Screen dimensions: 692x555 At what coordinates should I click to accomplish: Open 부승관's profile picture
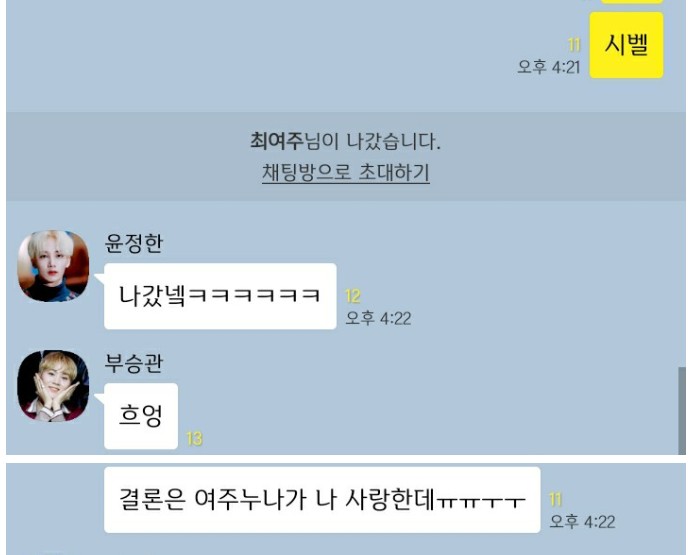point(53,386)
